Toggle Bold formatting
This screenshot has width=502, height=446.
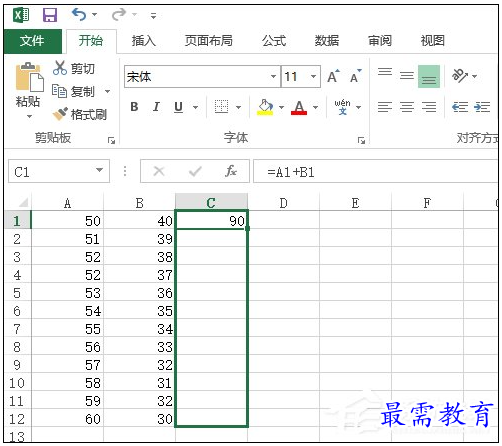(x=134, y=107)
